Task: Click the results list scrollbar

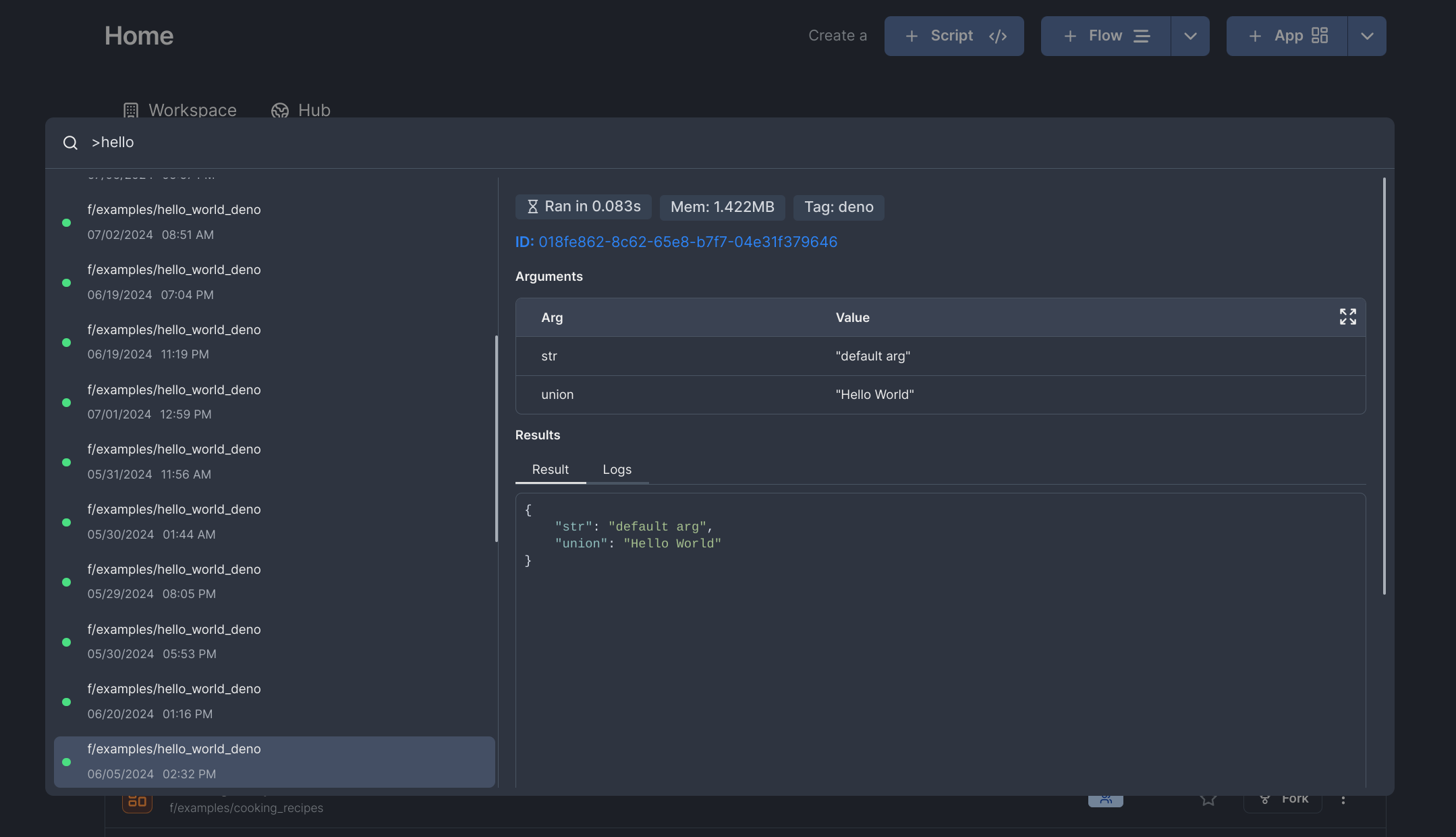Action: click(x=497, y=439)
